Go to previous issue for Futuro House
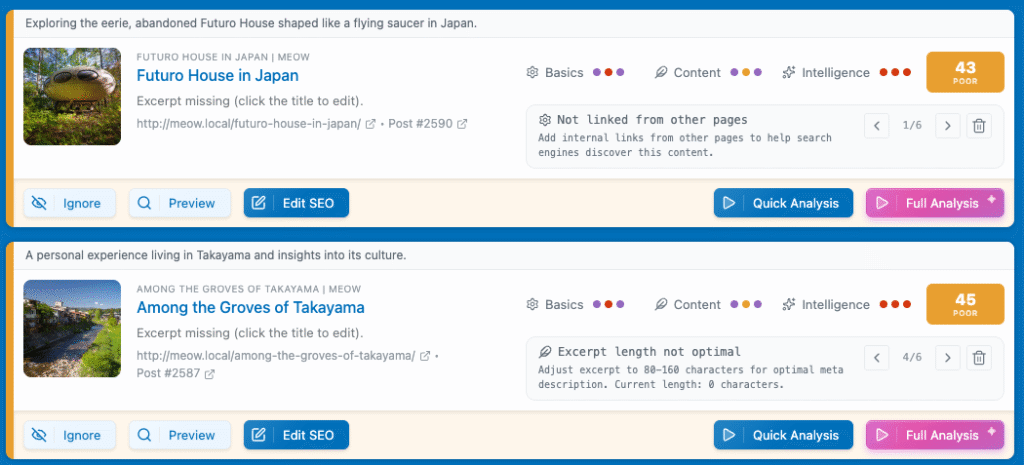This screenshot has height=465, width=1024. (x=877, y=126)
